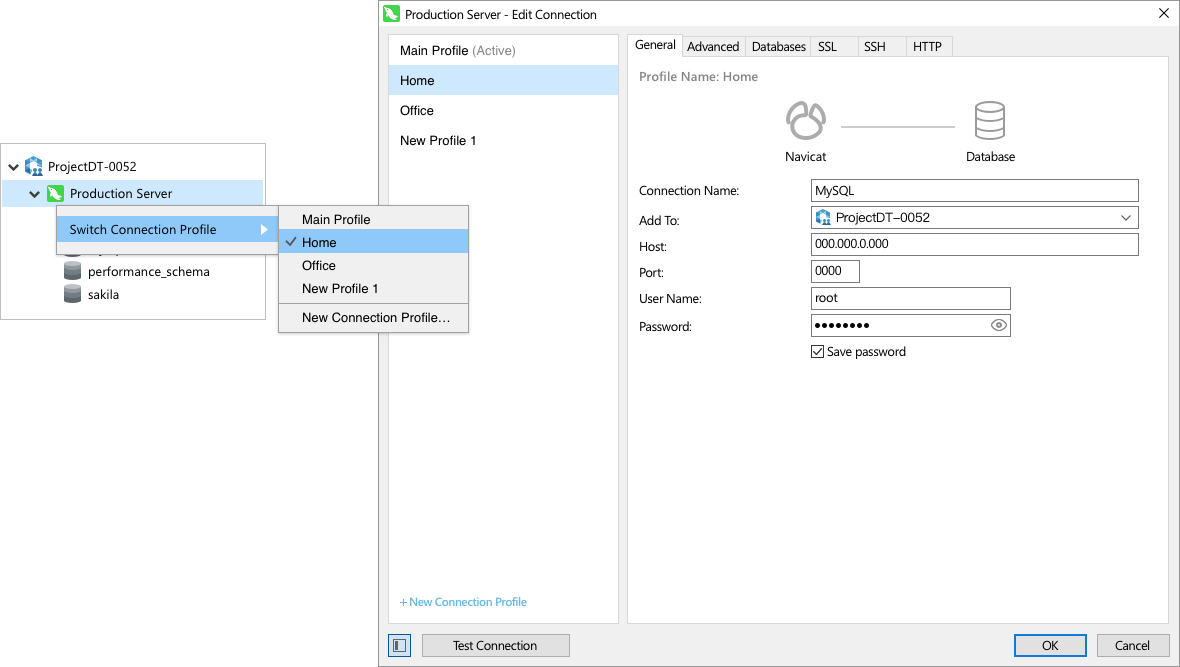Image resolution: width=1180 pixels, height=667 pixels.
Task: Open the Switch Connection Profile submenu arrow
Action: (x=264, y=230)
